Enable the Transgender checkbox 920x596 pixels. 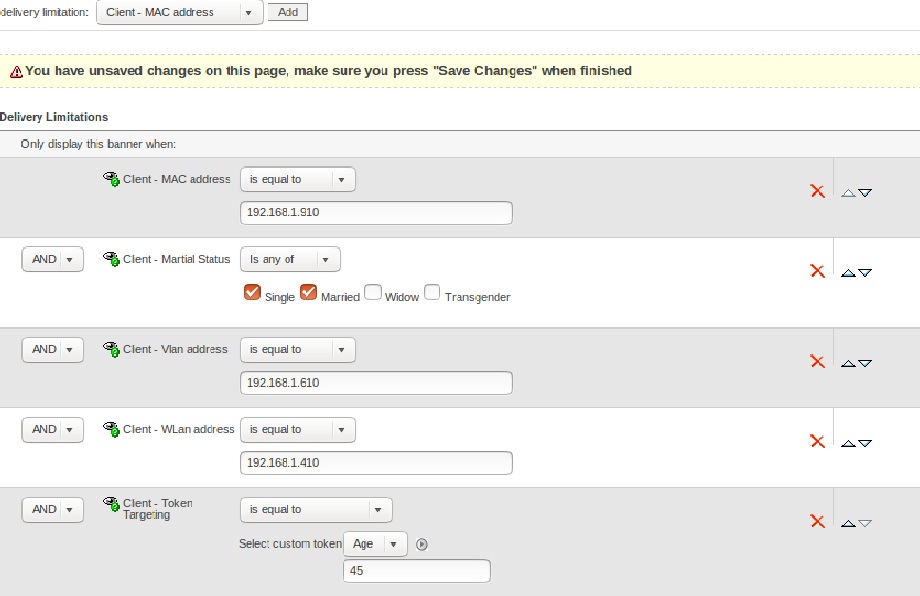(432, 293)
